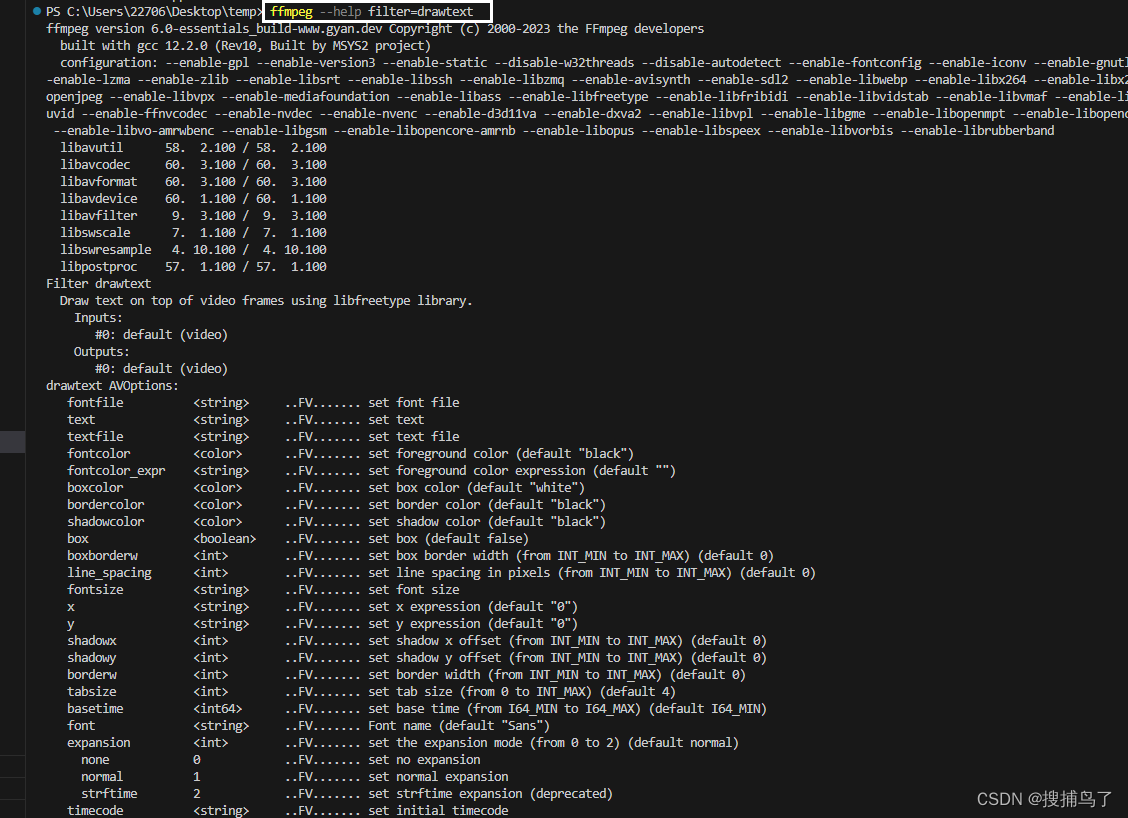Image resolution: width=1128 pixels, height=818 pixels.
Task: Click 'set y expression (default "0")' description
Action: 473,624
